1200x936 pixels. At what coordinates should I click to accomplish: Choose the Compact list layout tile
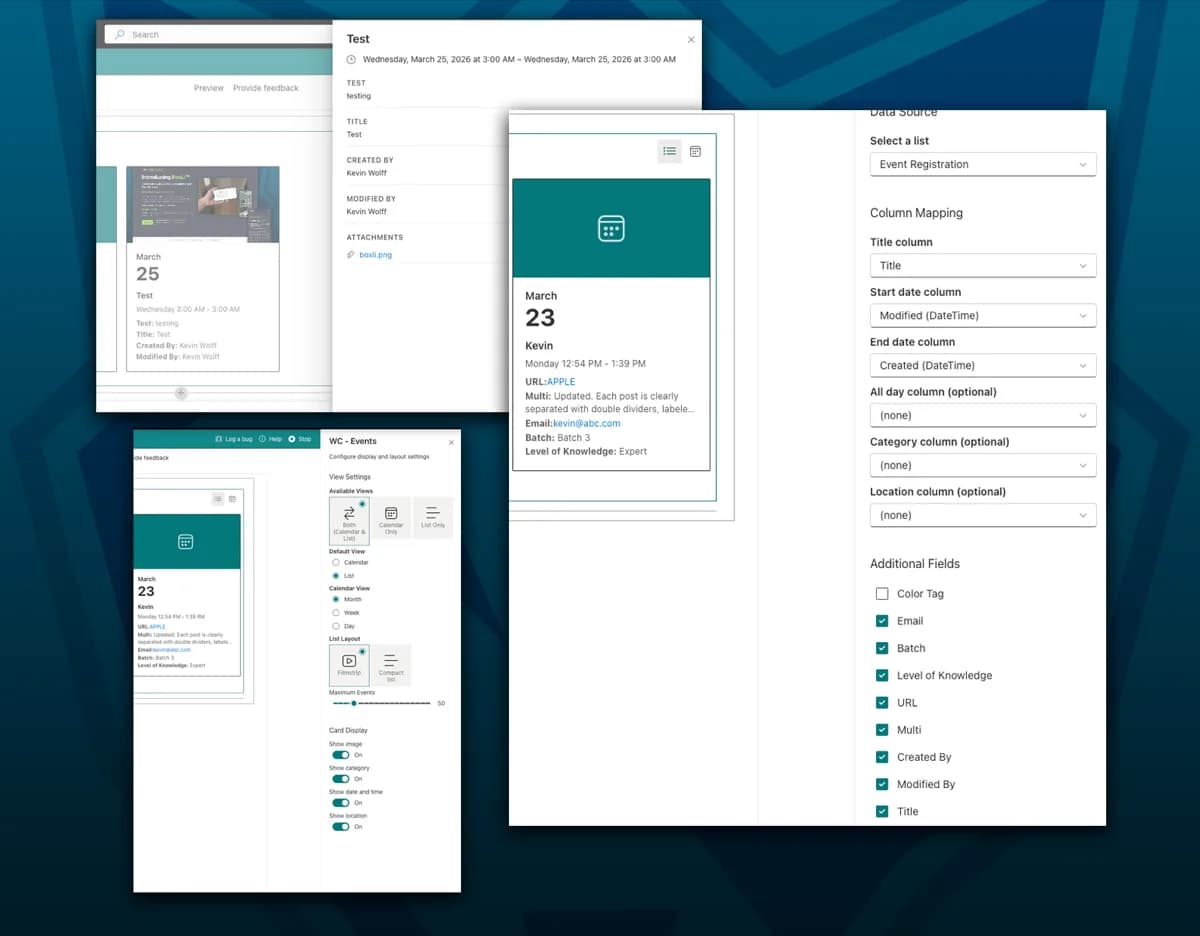[391, 665]
